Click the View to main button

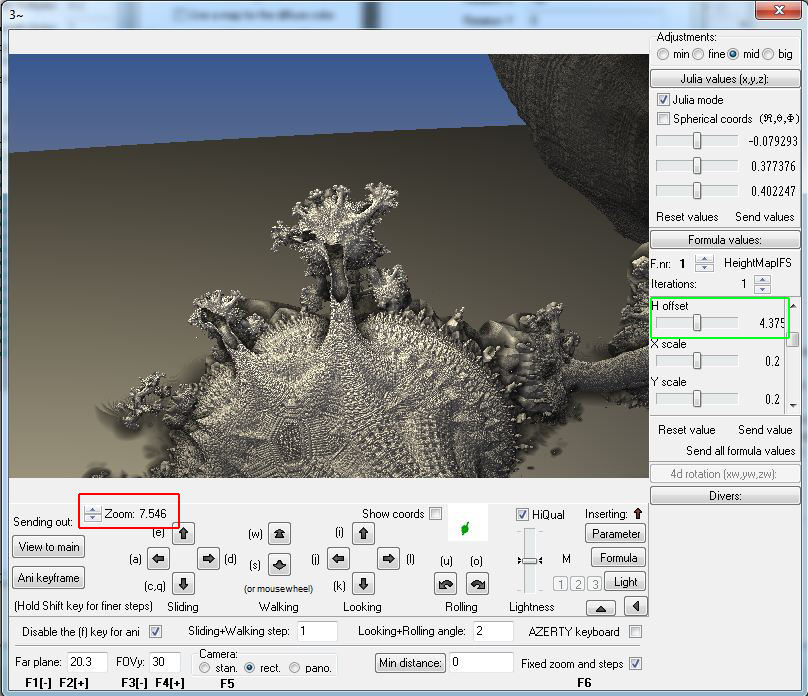[x=49, y=547]
